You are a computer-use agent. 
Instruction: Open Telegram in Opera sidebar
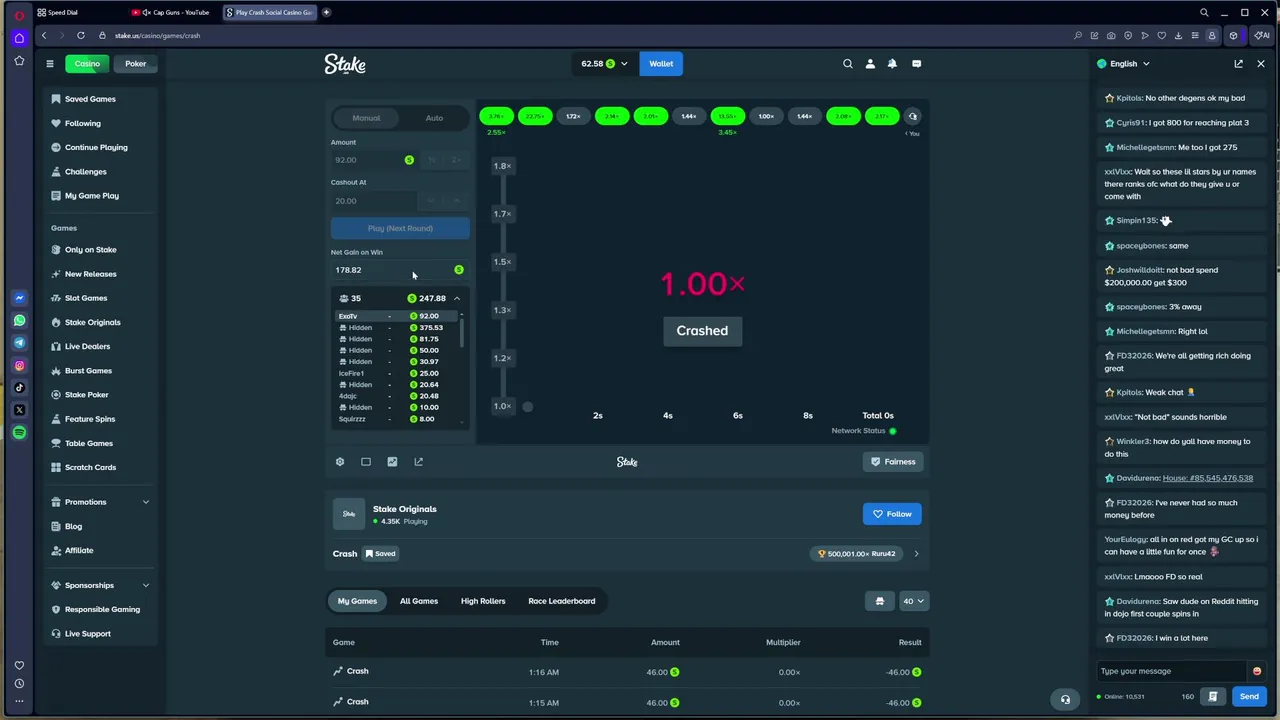(19, 343)
